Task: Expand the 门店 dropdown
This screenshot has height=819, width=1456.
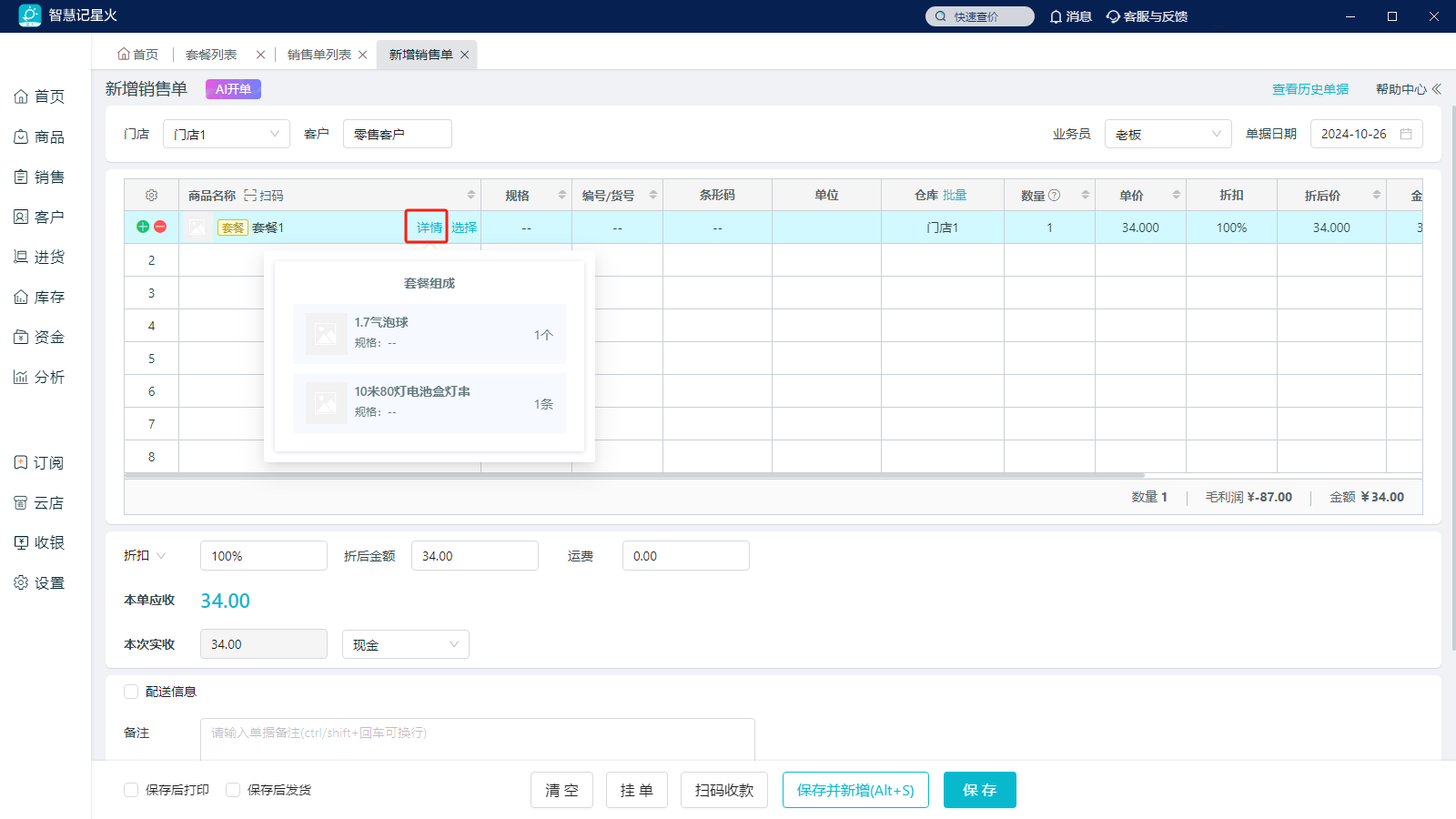Action: (x=227, y=134)
